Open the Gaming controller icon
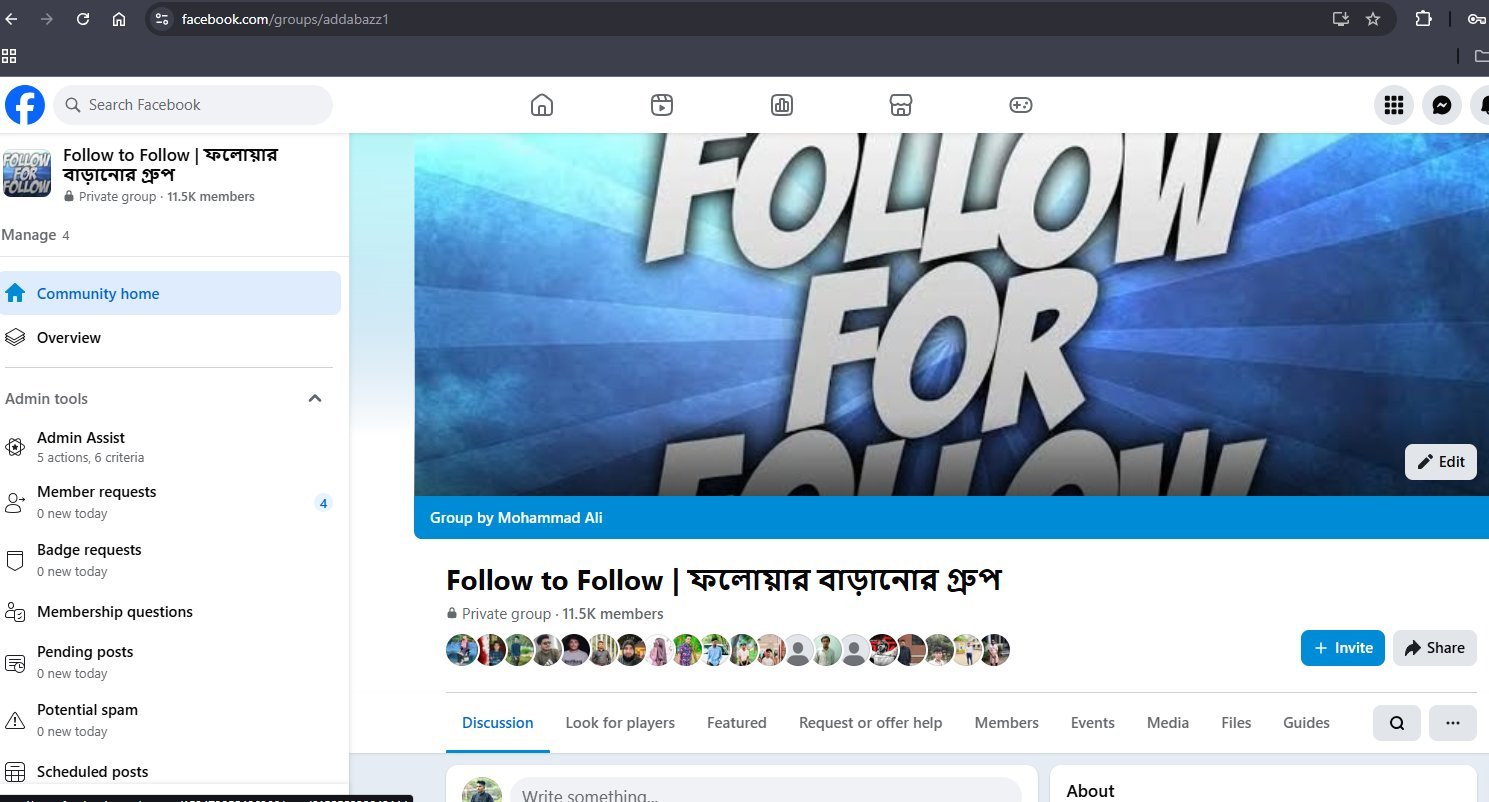Screen dimensions: 1489x802 pyautogui.click(x=1020, y=105)
